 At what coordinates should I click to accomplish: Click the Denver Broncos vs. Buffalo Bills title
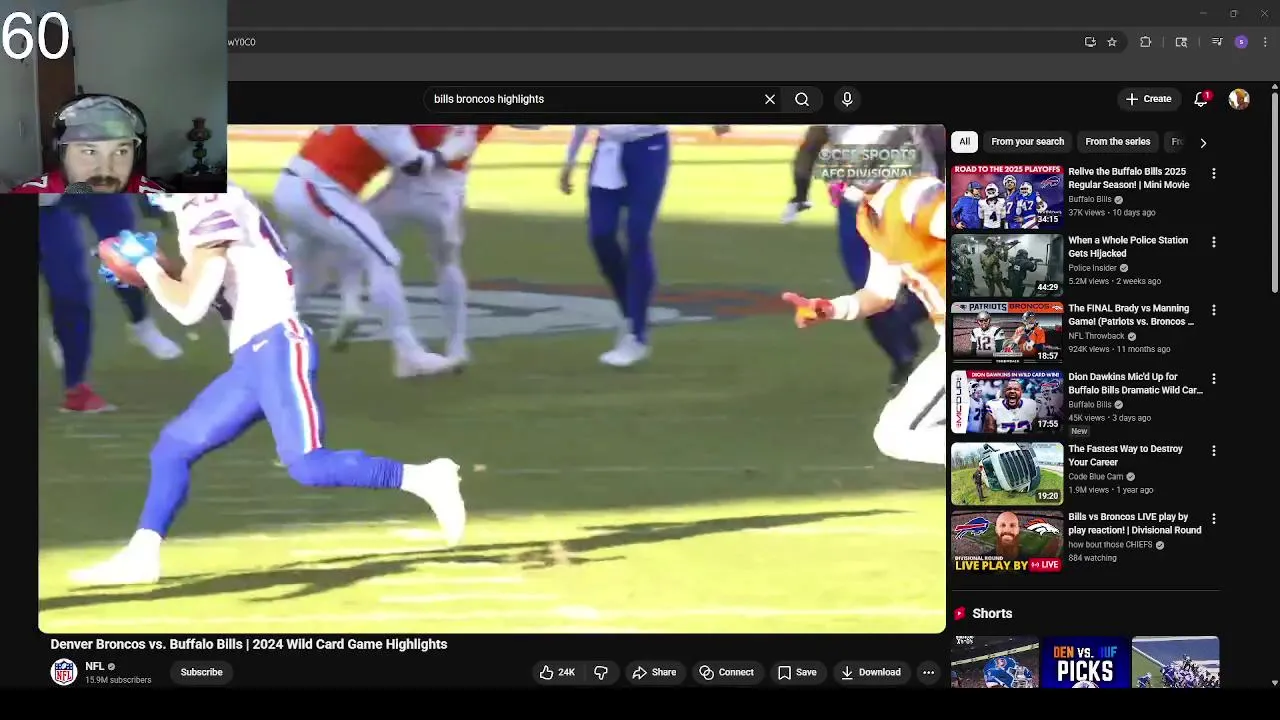tap(249, 644)
